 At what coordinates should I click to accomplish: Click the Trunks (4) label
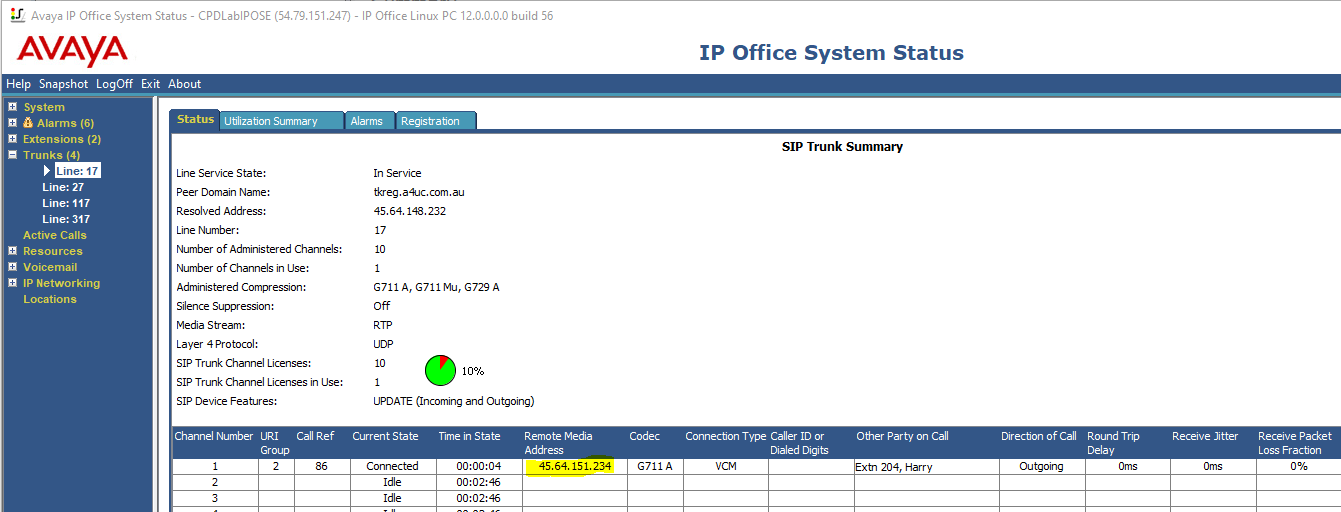click(x=52, y=155)
